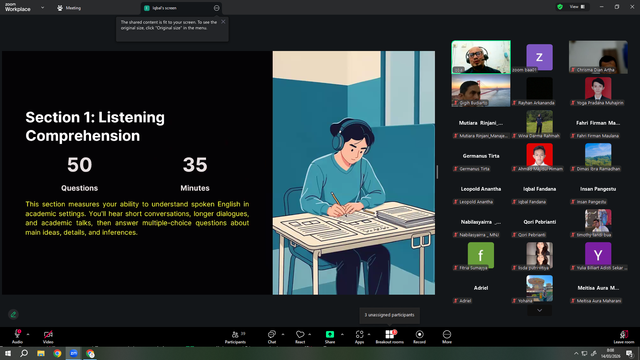Image resolution: width=640 pixels, height=360 pixels.
Task: Open Breakout rooms
Action: coord(389,337)
